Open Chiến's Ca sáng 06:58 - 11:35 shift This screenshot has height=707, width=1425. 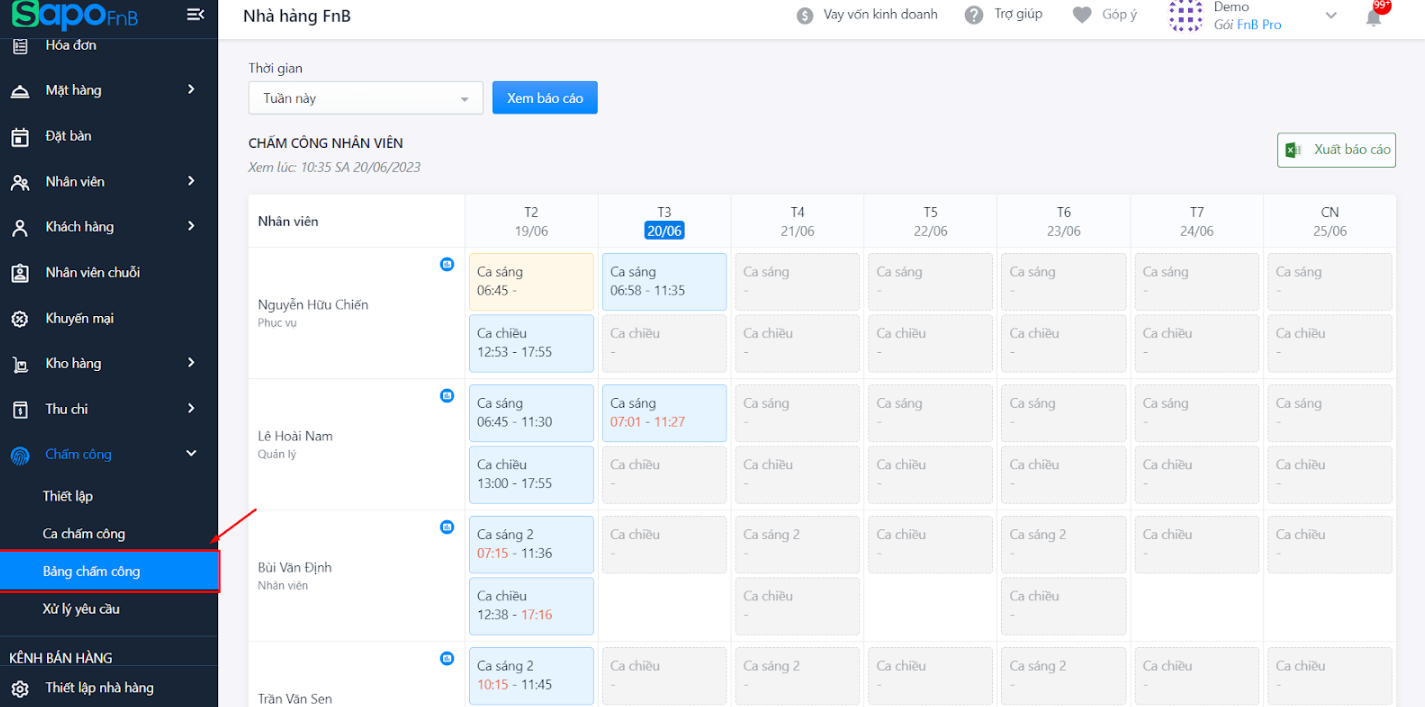pyautogui.click(x=664, y=282)
